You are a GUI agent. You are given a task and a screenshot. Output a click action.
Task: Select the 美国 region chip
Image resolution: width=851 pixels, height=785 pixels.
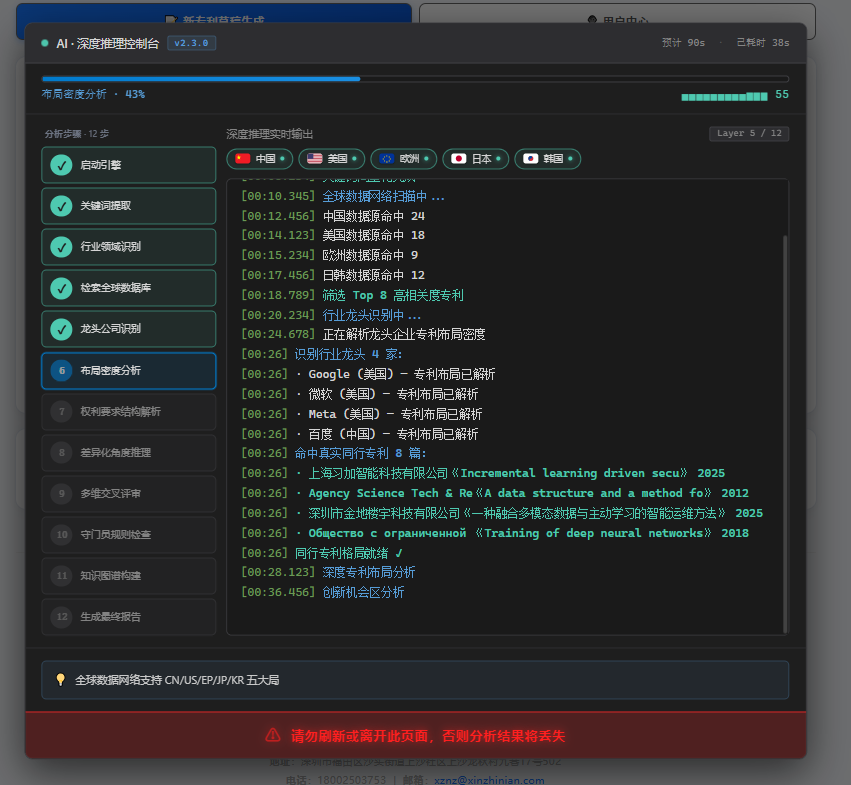point(331,159)
